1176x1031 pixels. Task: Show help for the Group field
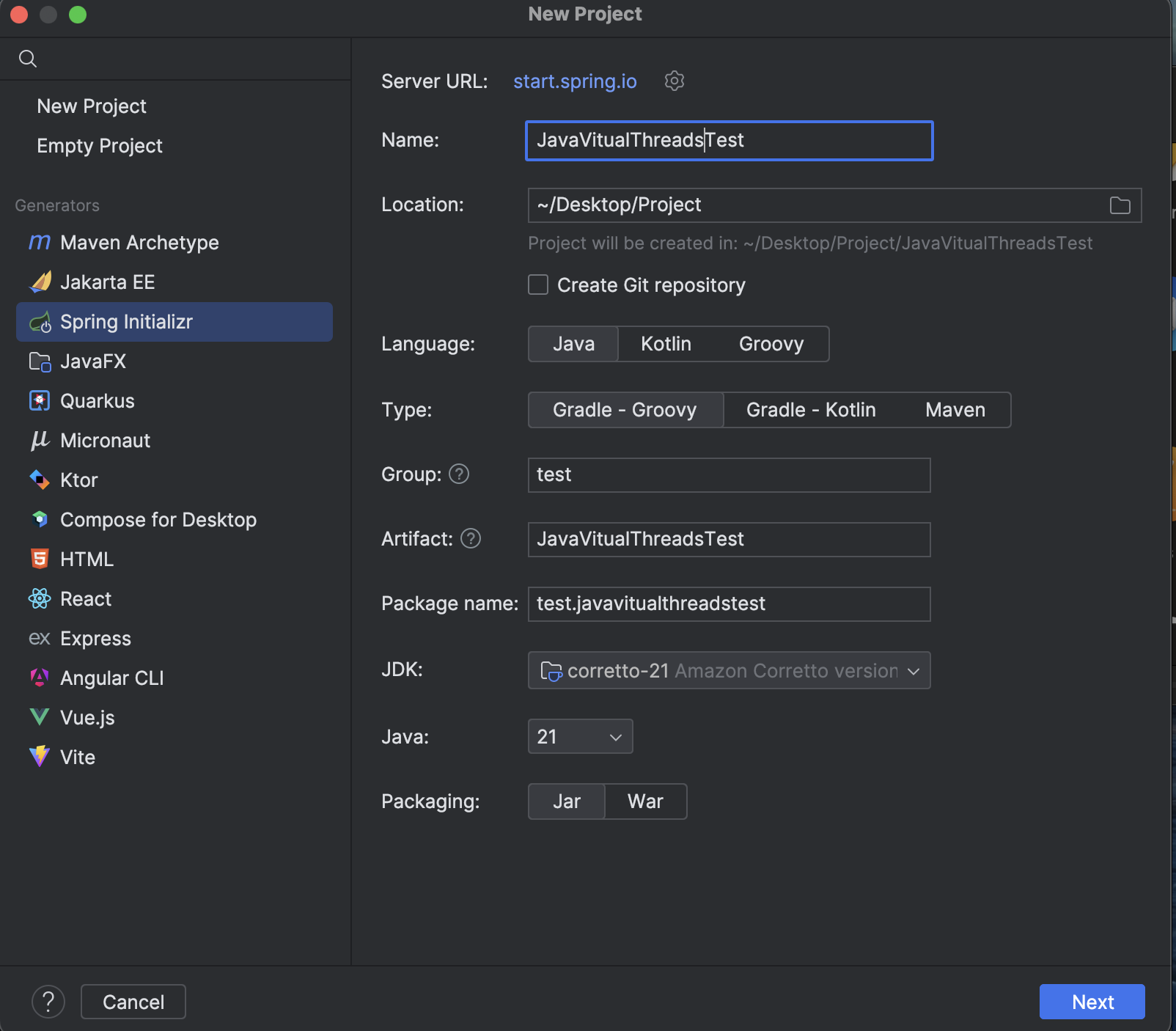click(x=459, y=474)
